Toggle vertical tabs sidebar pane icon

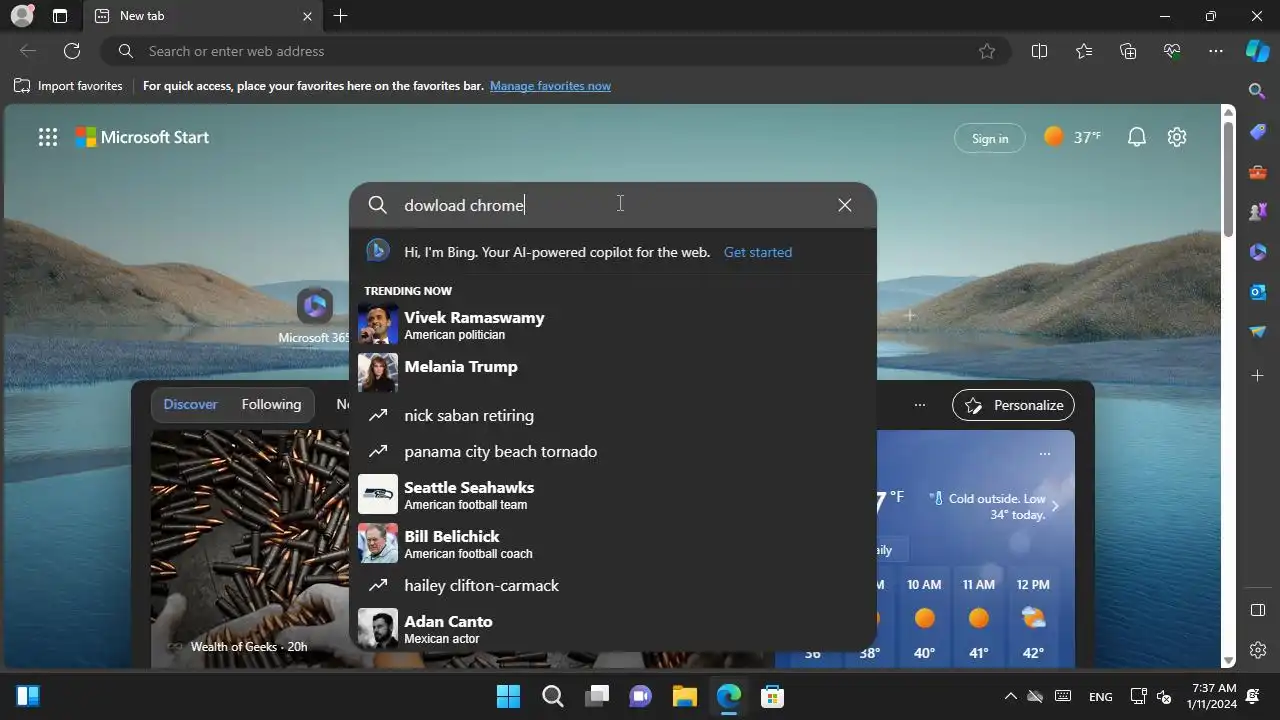(1258, 610)
